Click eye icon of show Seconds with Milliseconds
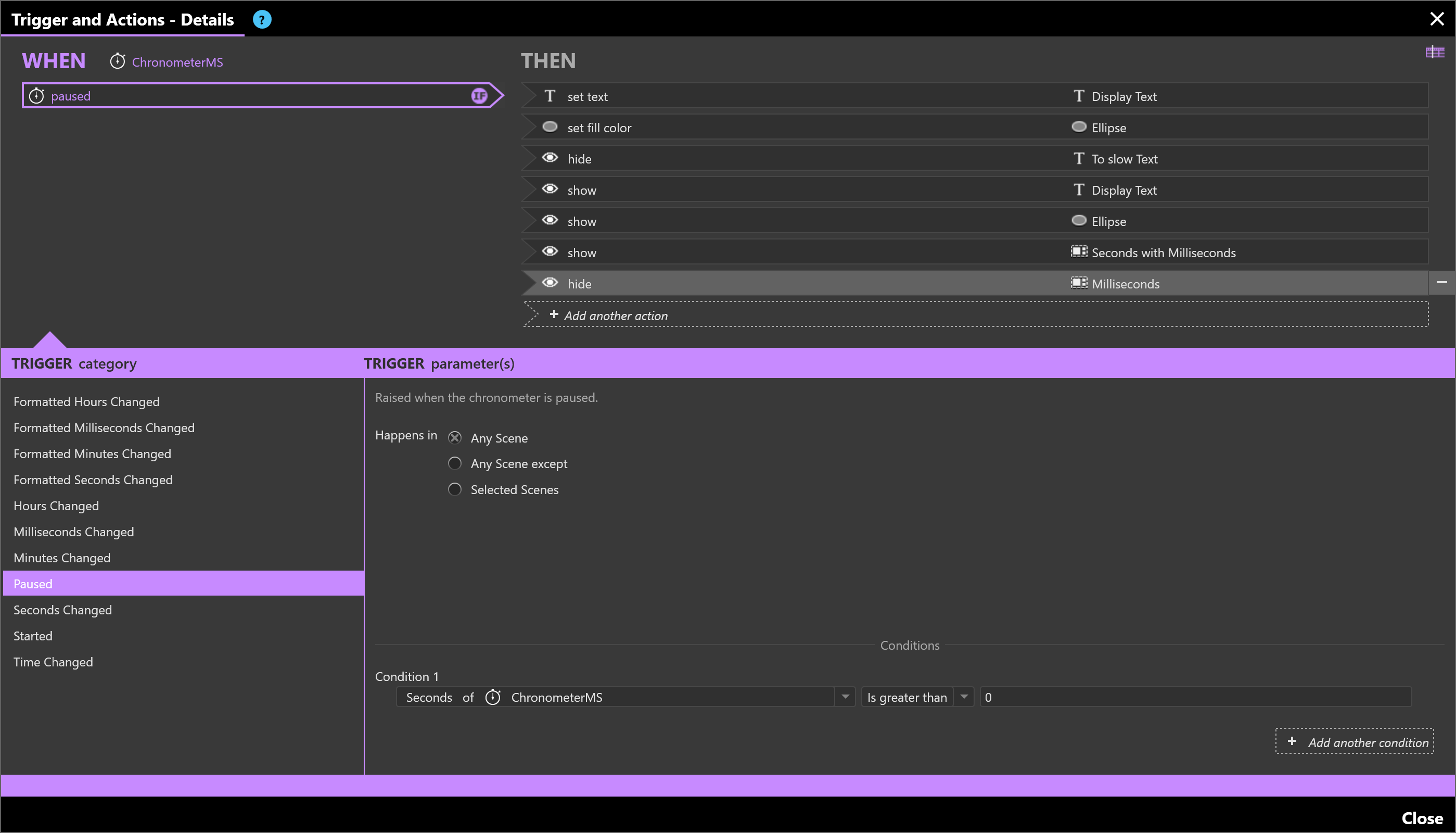1456x833 pixels. (x=550, y=251)
